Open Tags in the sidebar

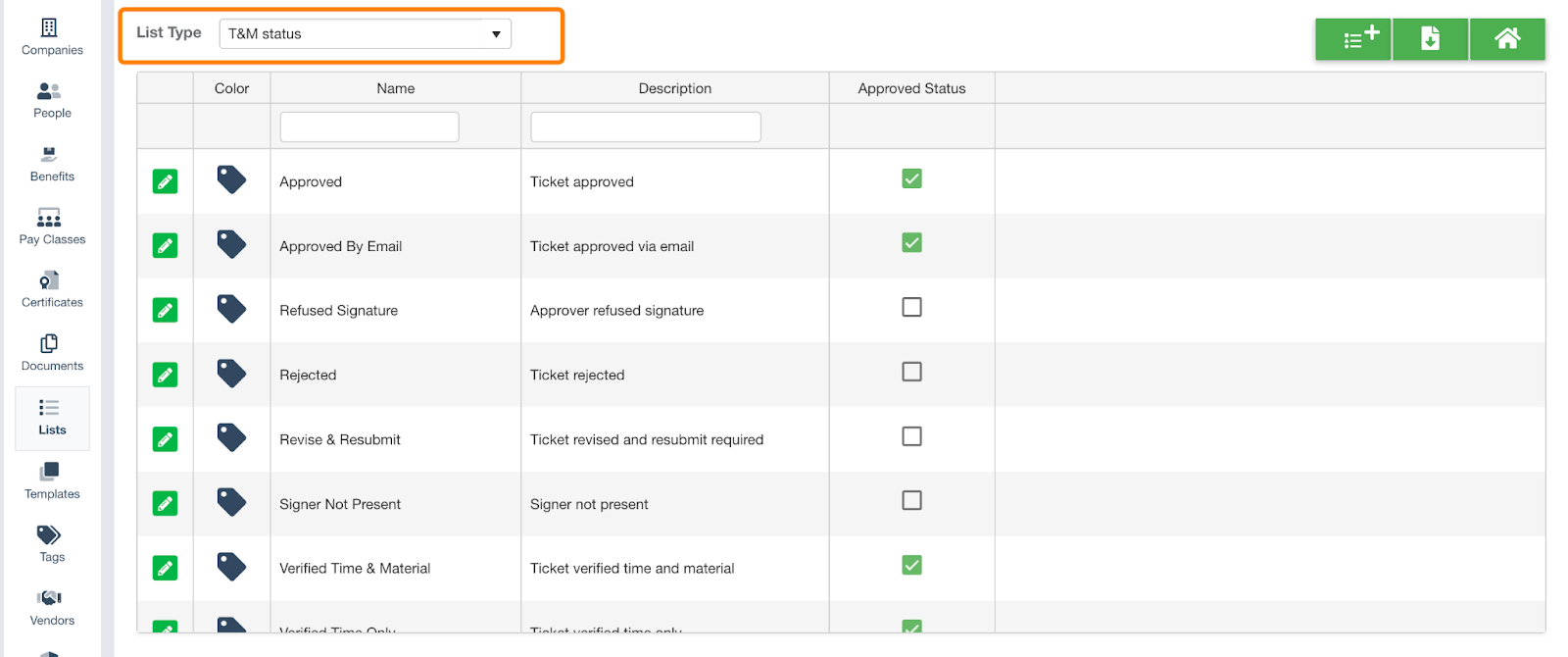click(52, 544)
